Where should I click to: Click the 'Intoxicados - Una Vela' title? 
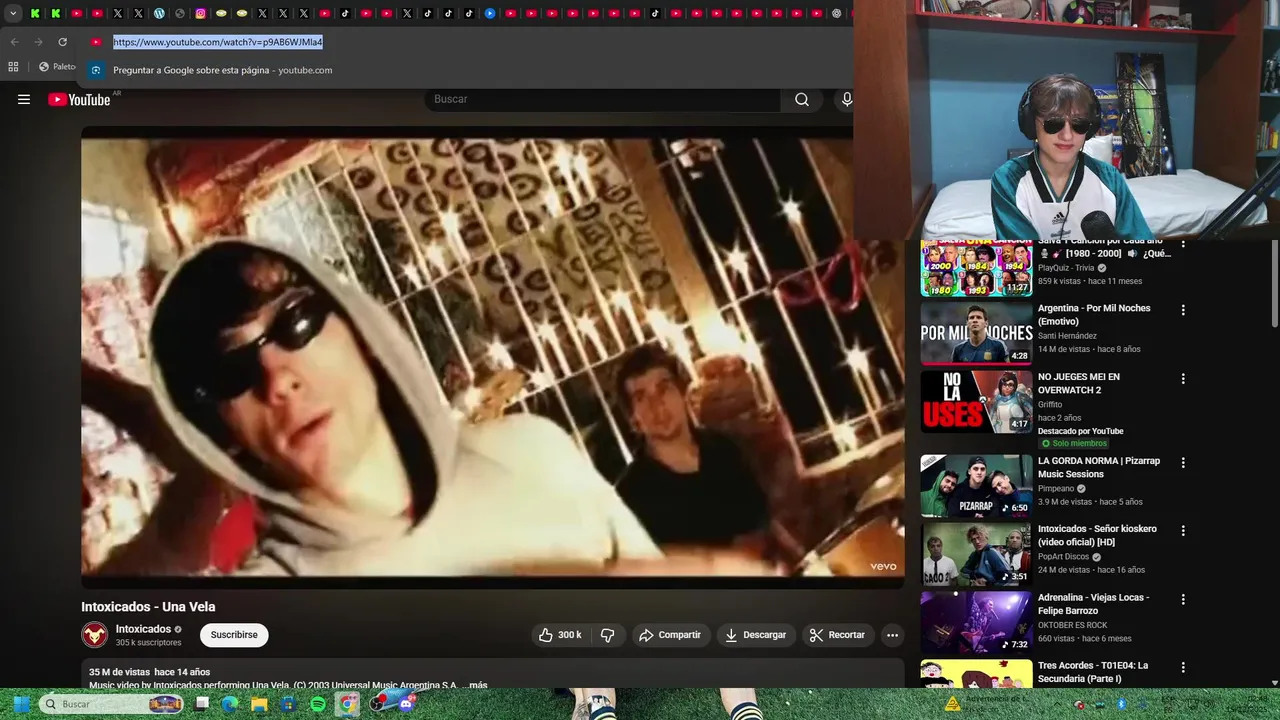click(148, 607)
